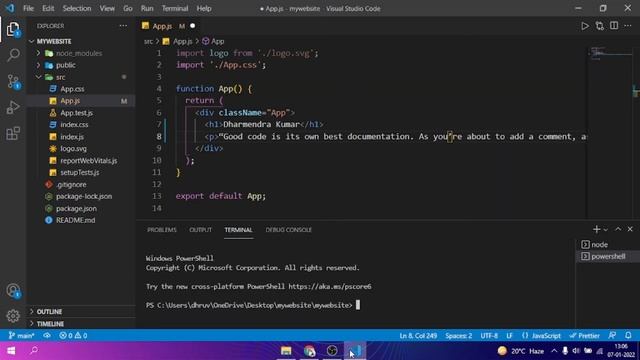Create a new terminal with plus icon
640x360 pixels.
click(596, 229)
